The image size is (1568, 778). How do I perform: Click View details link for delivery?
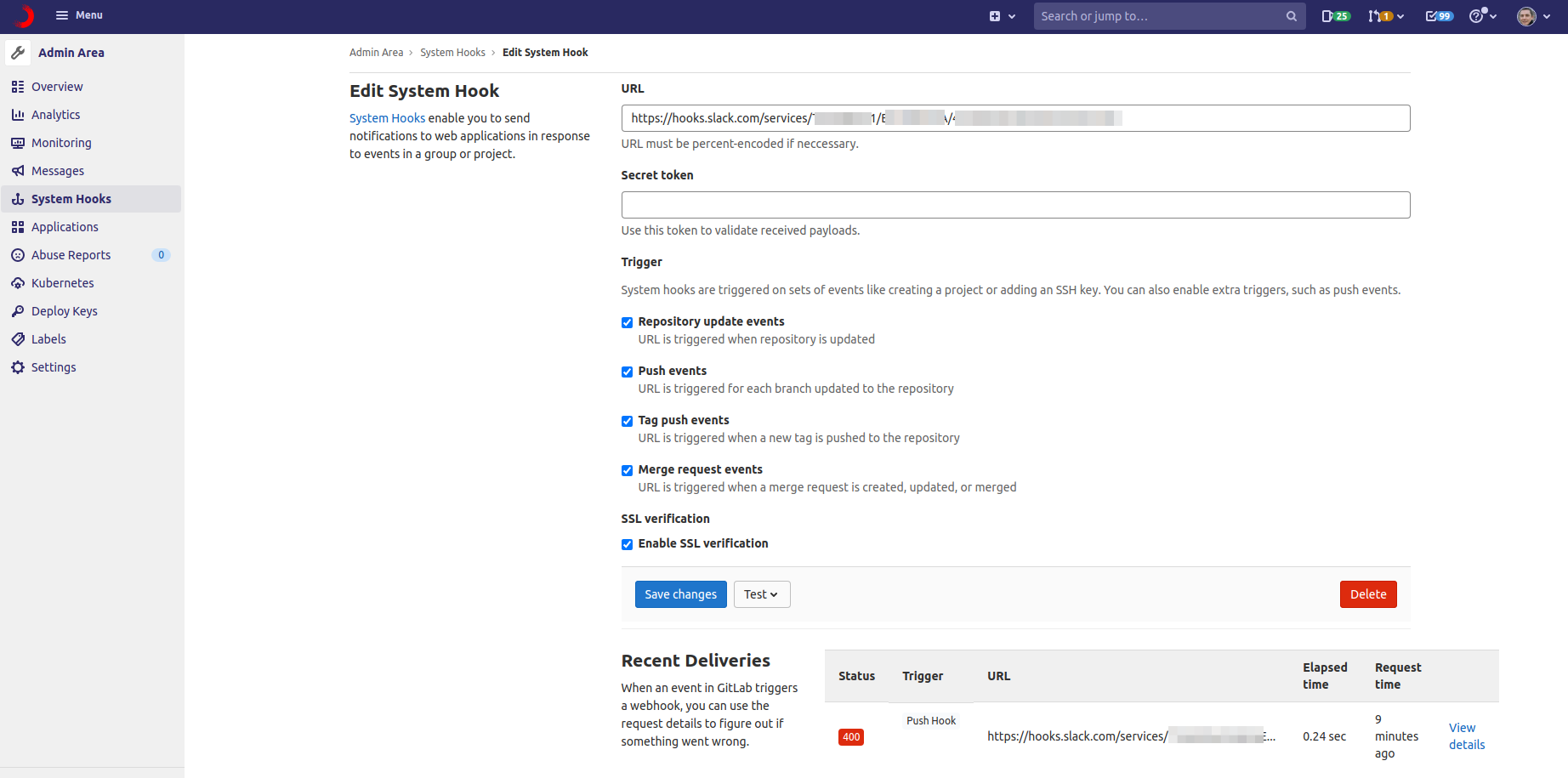1467,736
